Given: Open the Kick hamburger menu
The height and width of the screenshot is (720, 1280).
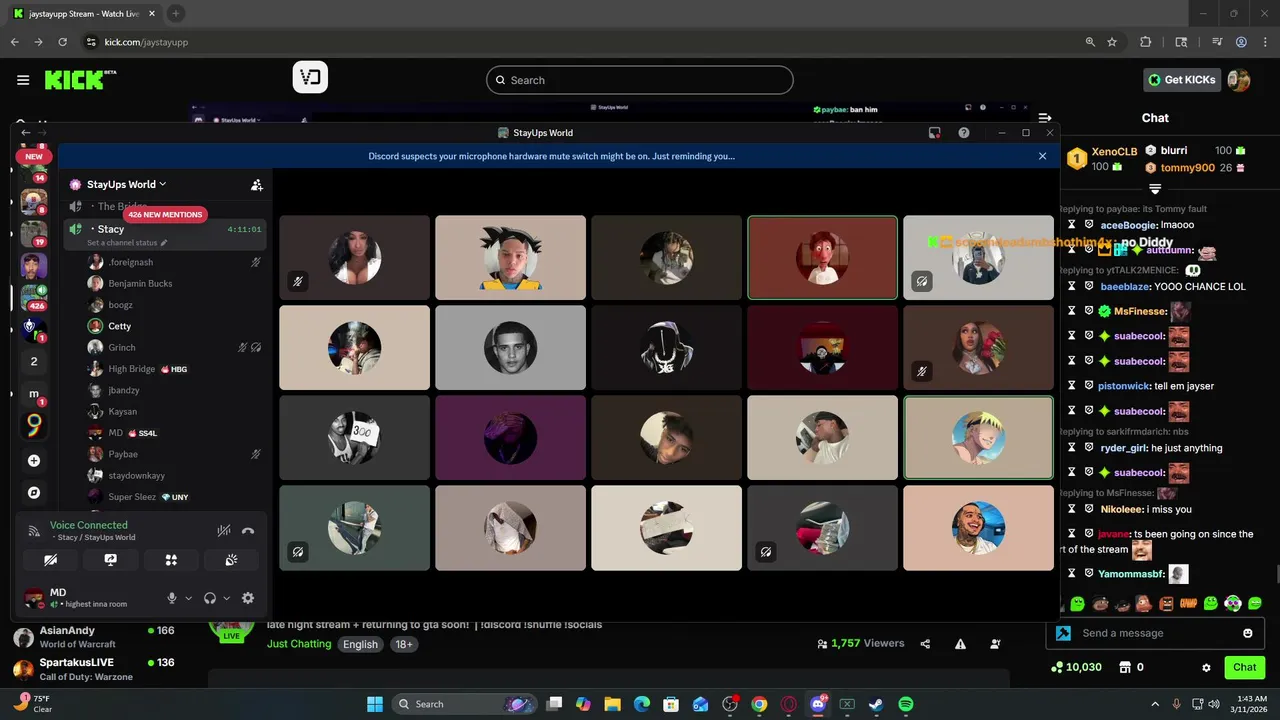Looking at the screenshot, I should click(23, 80).
